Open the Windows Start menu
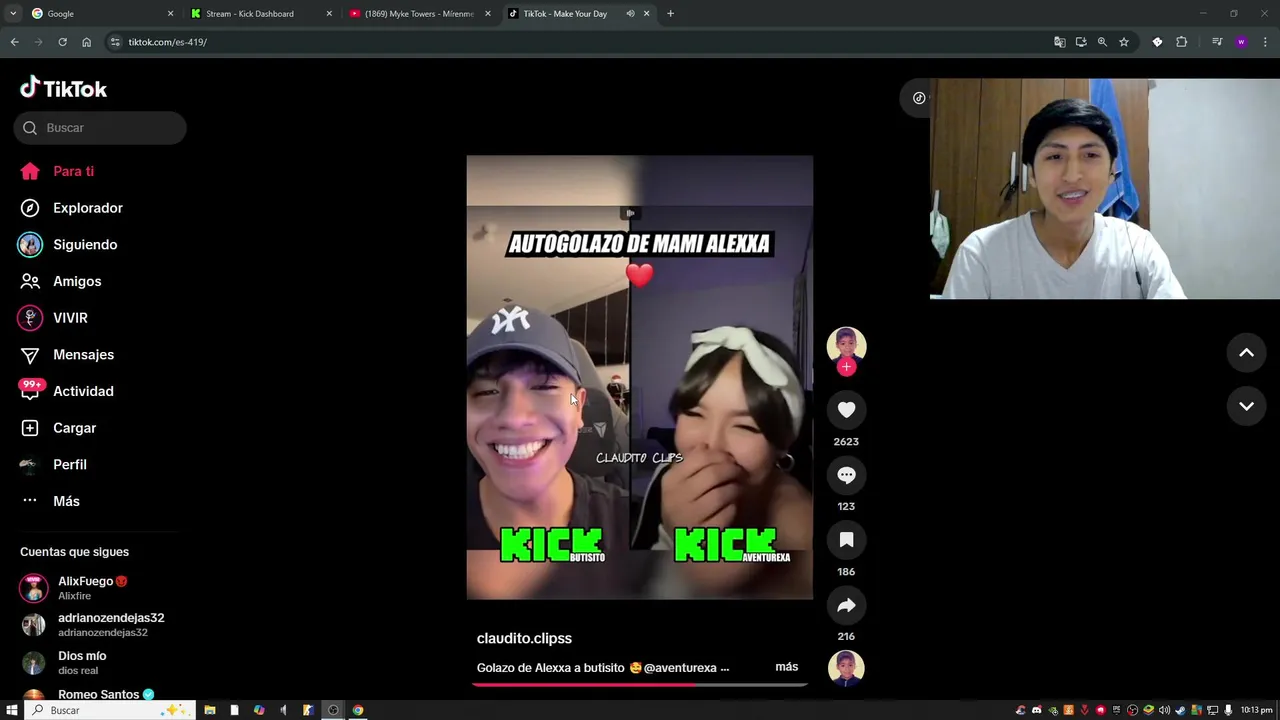The height and width of the screenshot is (720, 1280). click(x=12, y=710)
